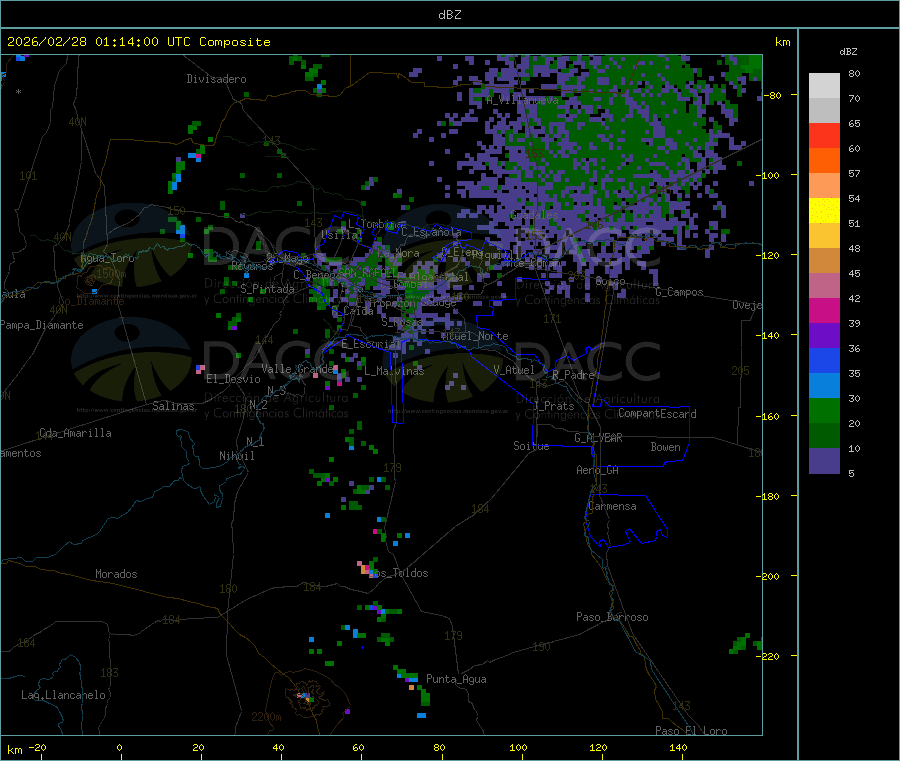
Task: Click the Paso_El_Loro label
Action: pyautogui.click(x=691, y=731)
